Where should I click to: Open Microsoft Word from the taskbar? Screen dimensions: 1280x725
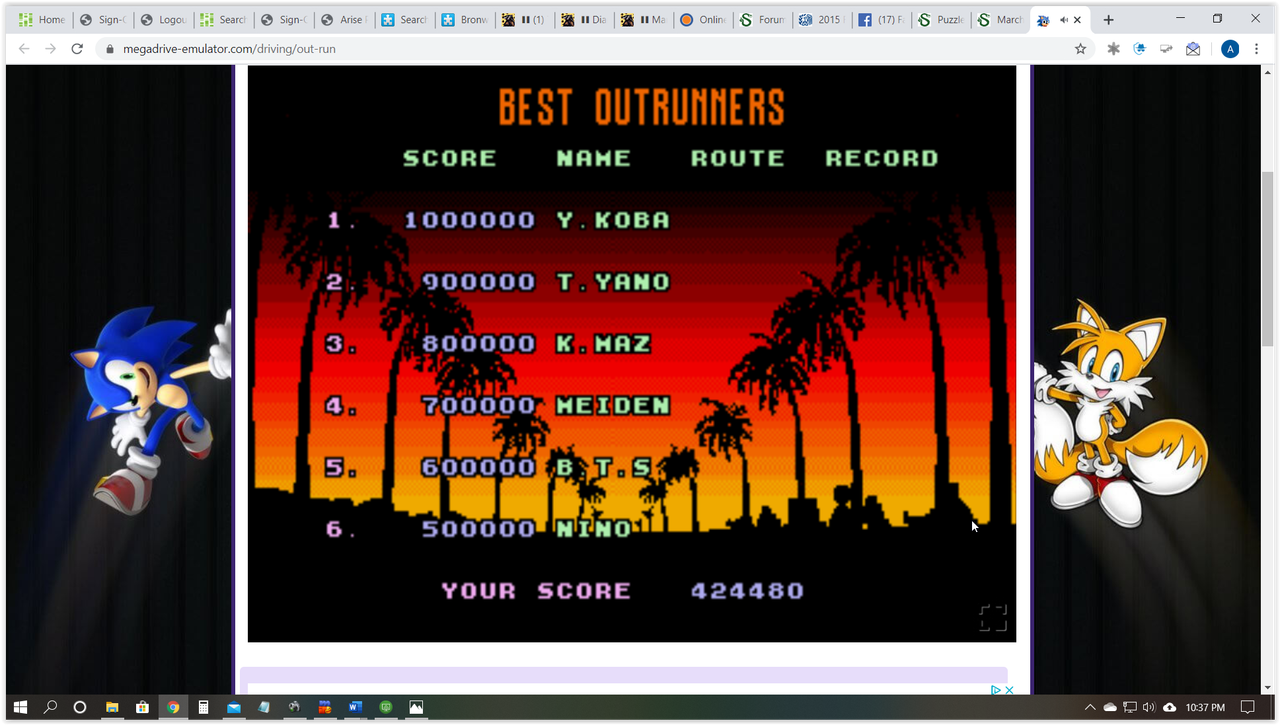click(x=355, y=707)
